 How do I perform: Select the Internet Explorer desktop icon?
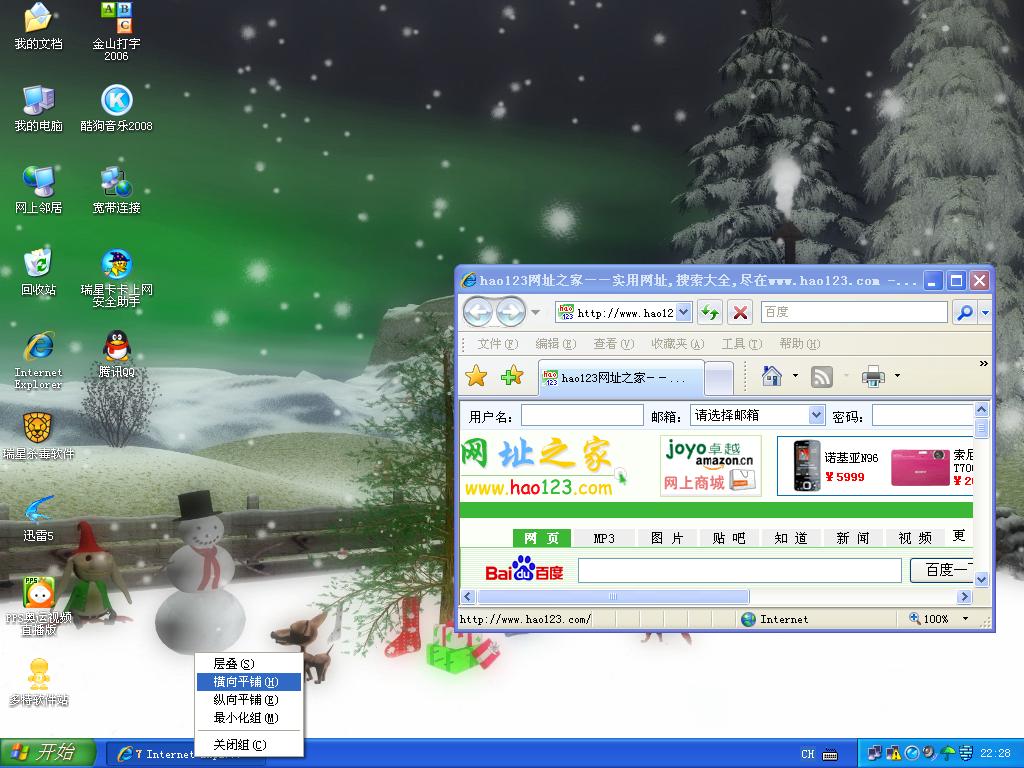pos(39,360)
